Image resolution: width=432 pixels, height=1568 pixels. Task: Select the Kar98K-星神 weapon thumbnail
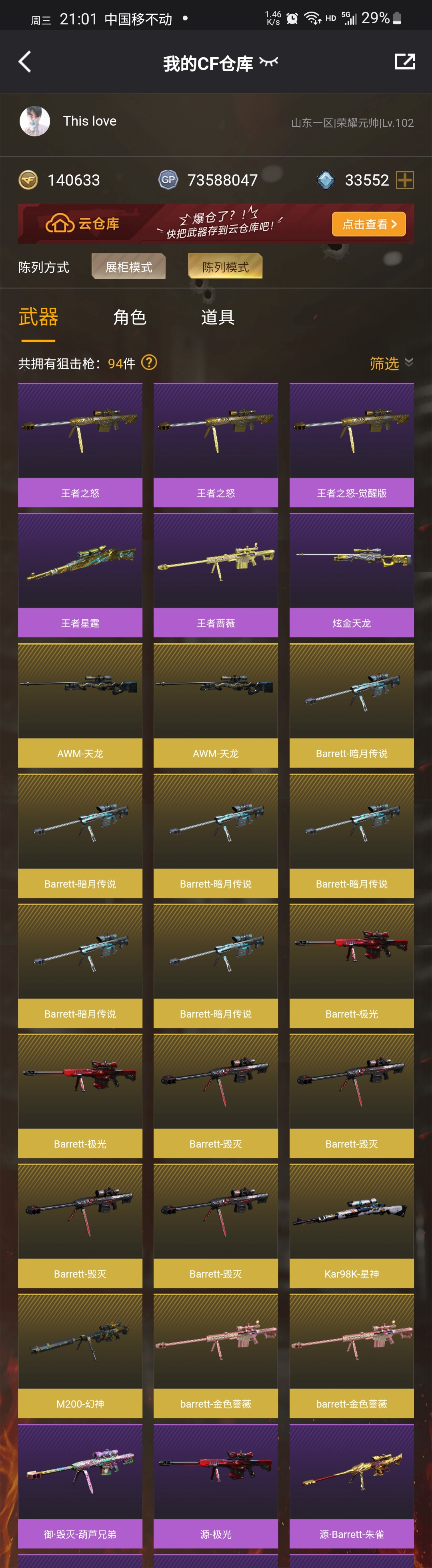(352, 1226)
